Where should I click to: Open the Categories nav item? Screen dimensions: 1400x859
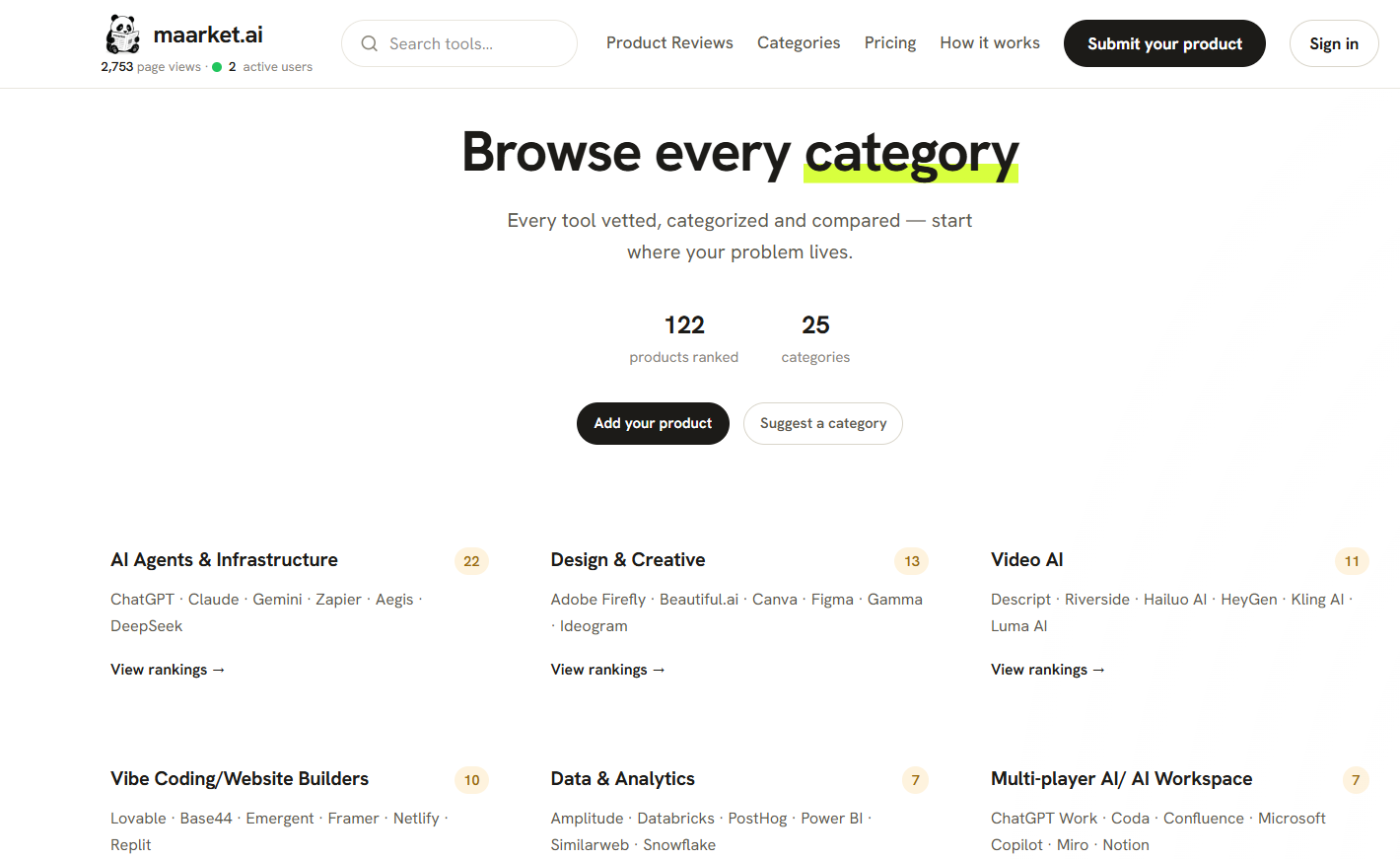tap(799, 43)
